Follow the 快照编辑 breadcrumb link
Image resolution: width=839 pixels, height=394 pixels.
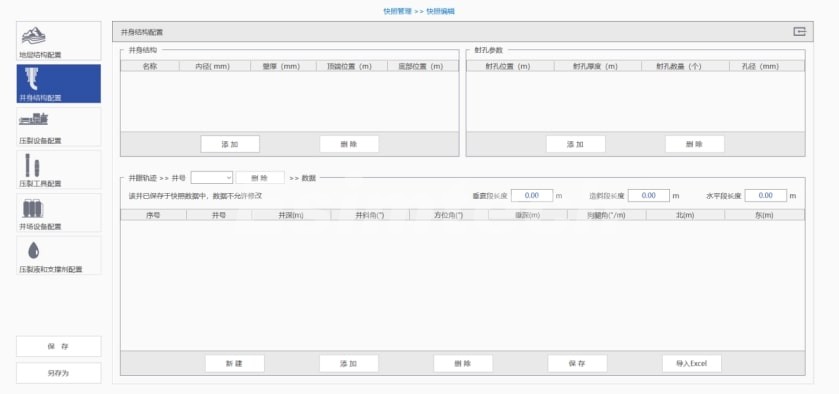[x=440, y=11]
